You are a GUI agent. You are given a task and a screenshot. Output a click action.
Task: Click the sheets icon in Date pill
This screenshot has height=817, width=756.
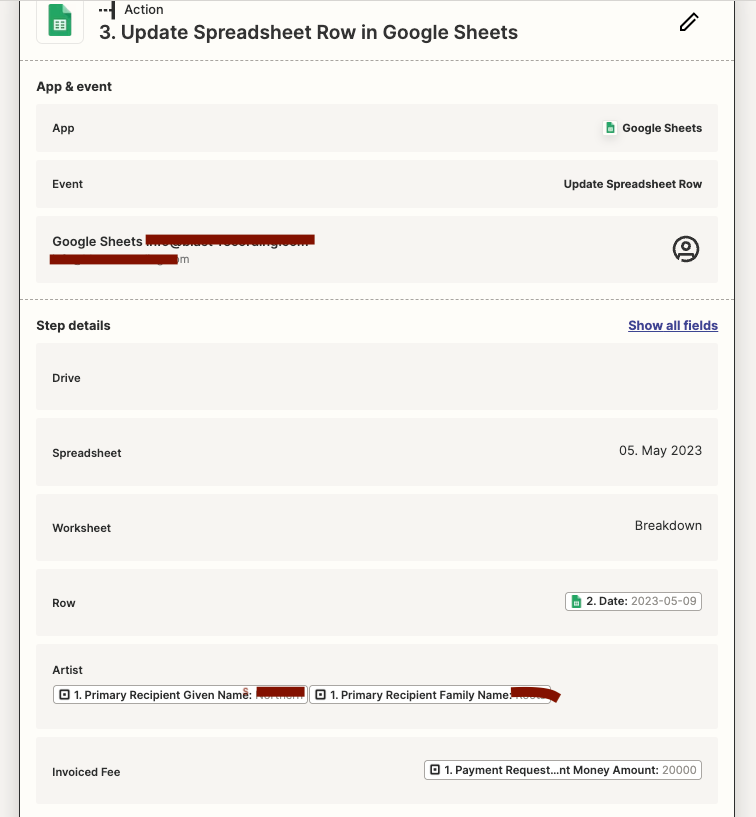coord(576,601)
